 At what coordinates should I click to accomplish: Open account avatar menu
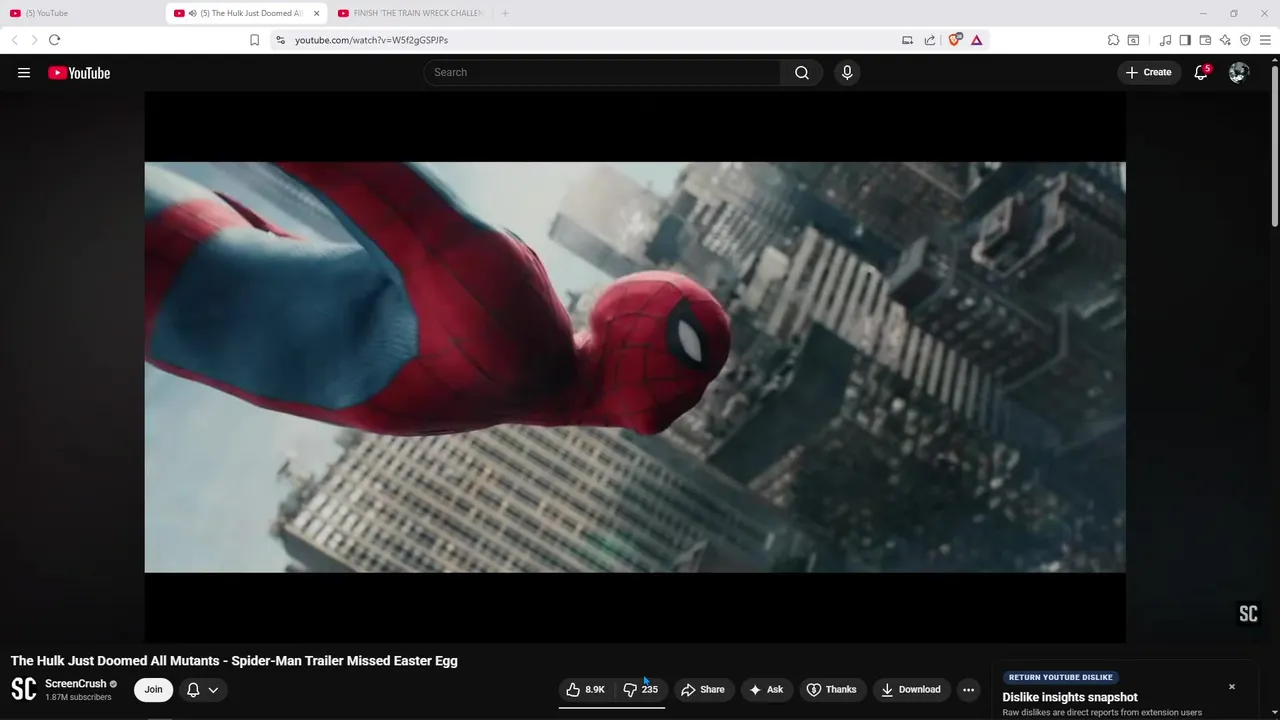coord(1239,72)
